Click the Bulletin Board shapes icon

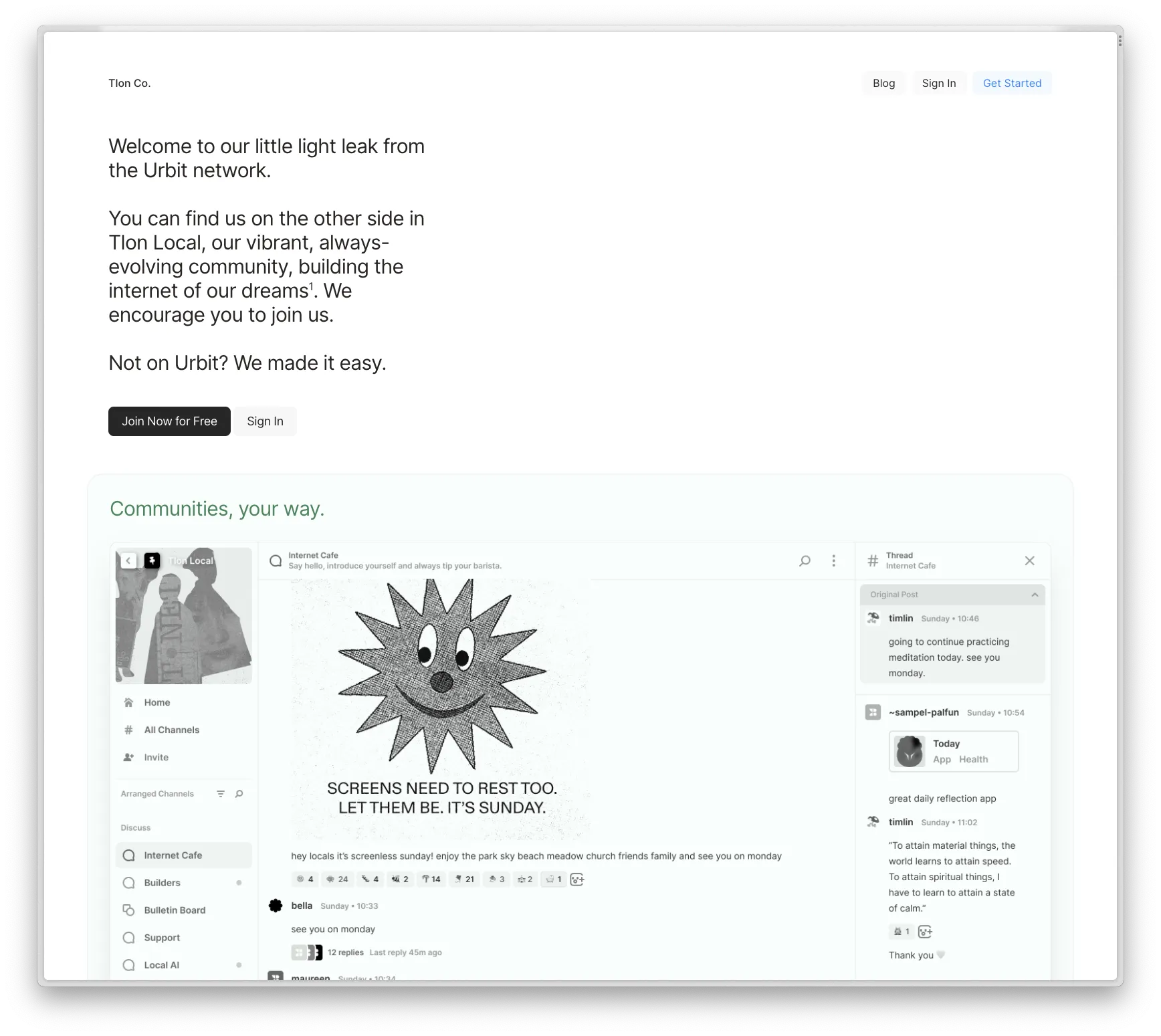click(129, 910)
